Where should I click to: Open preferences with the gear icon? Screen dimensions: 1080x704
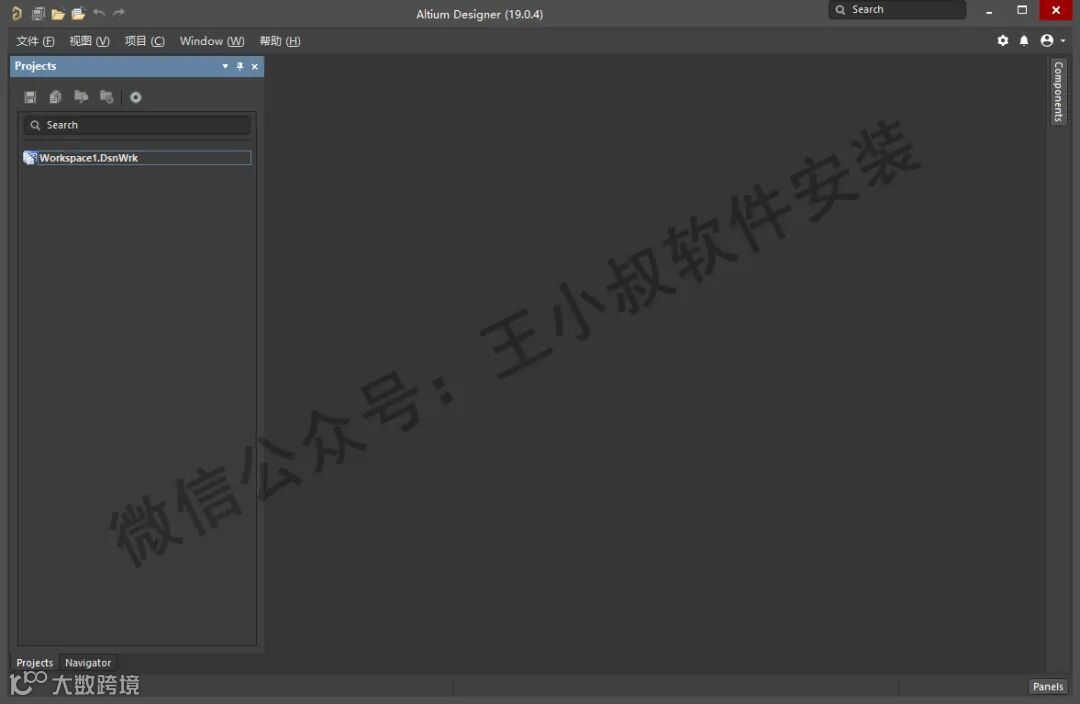1003,41
